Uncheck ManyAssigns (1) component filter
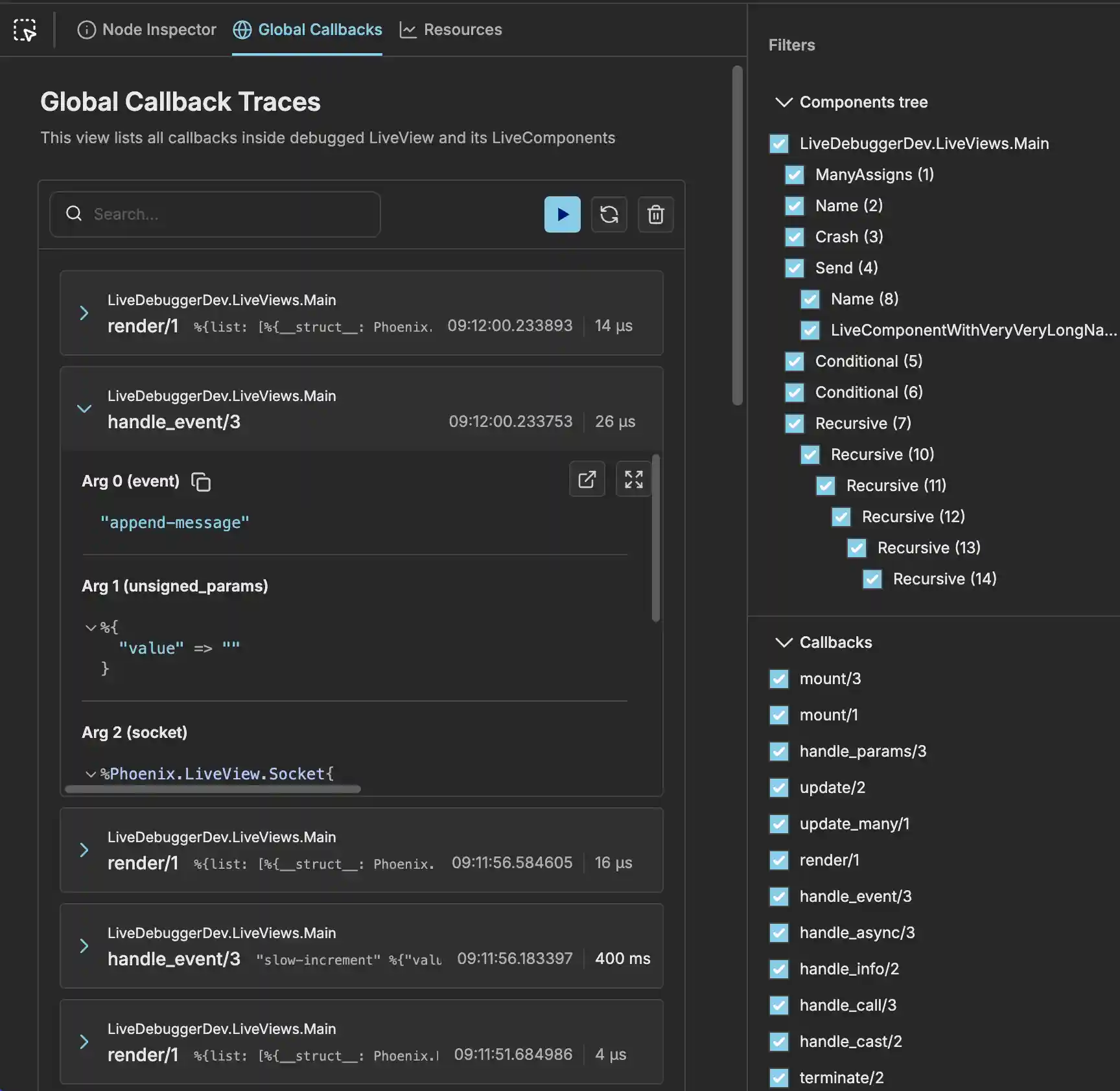This screenshot has width=1120, height=1091. (x=795, y=175)
